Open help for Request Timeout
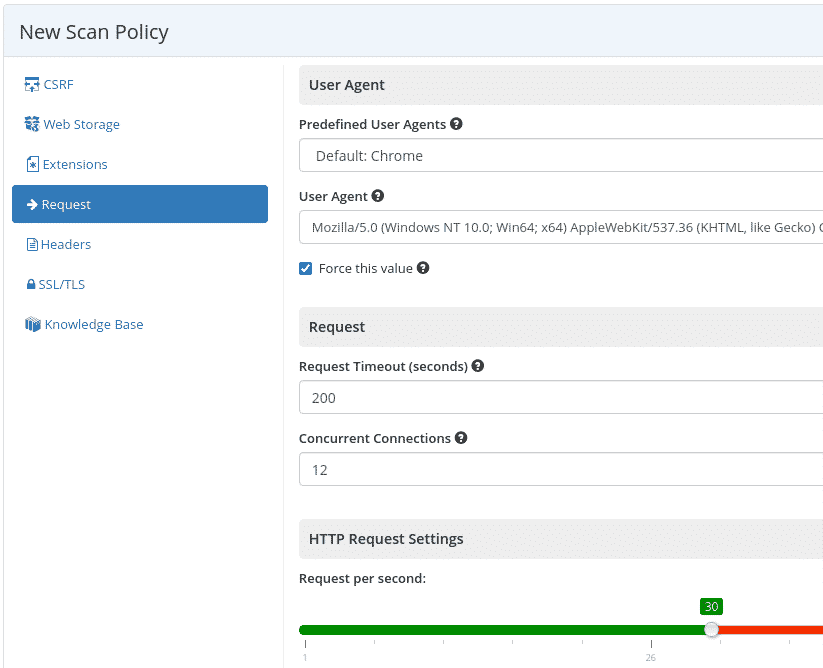This screenshot has width=823, height=668. 478,366
